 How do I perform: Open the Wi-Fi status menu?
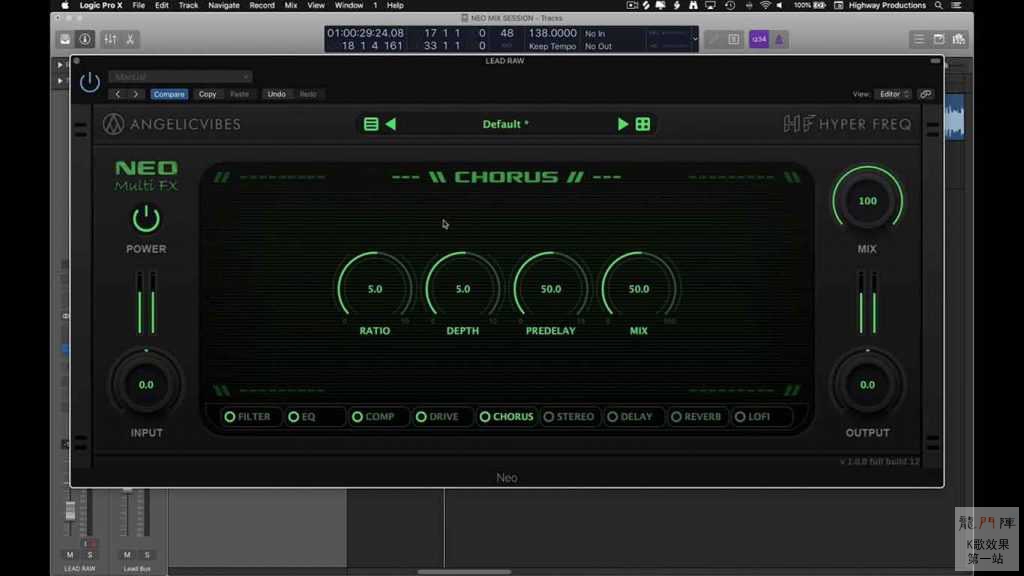point(765,5)
